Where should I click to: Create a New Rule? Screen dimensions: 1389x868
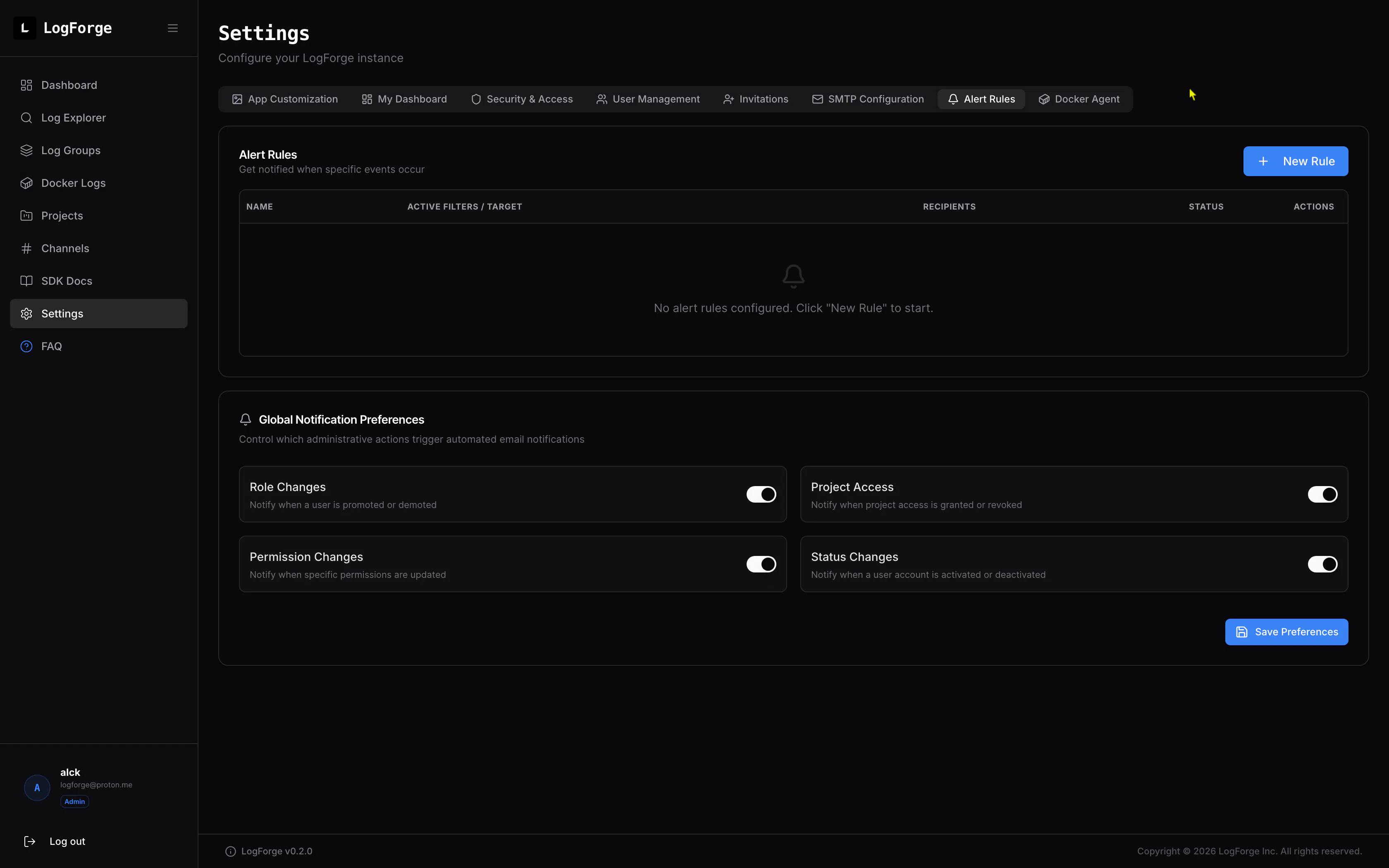tap(1296, 161)
